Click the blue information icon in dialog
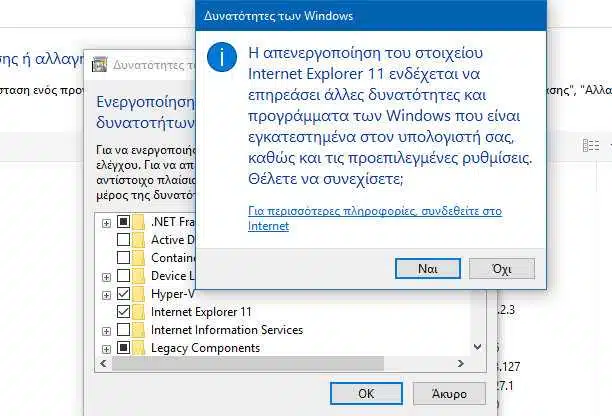 pyautogui.click(x=222, y=57)
